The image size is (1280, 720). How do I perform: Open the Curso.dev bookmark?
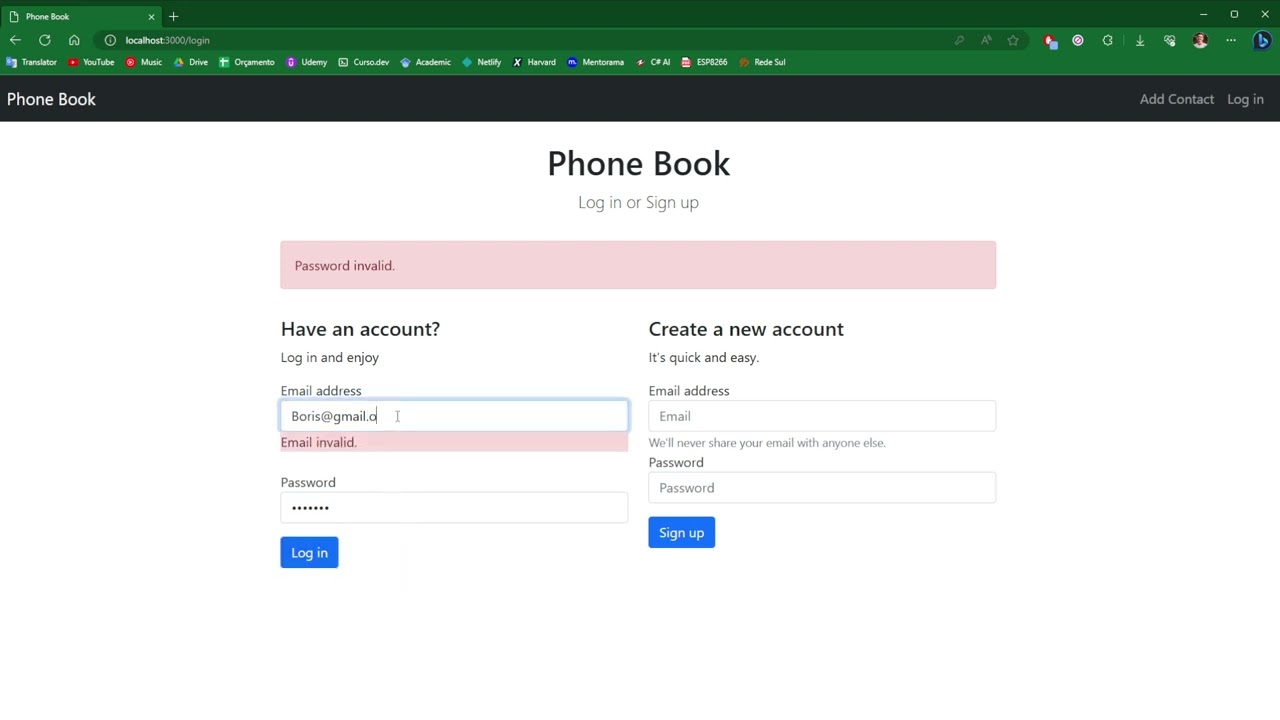(x=364, y=62)
